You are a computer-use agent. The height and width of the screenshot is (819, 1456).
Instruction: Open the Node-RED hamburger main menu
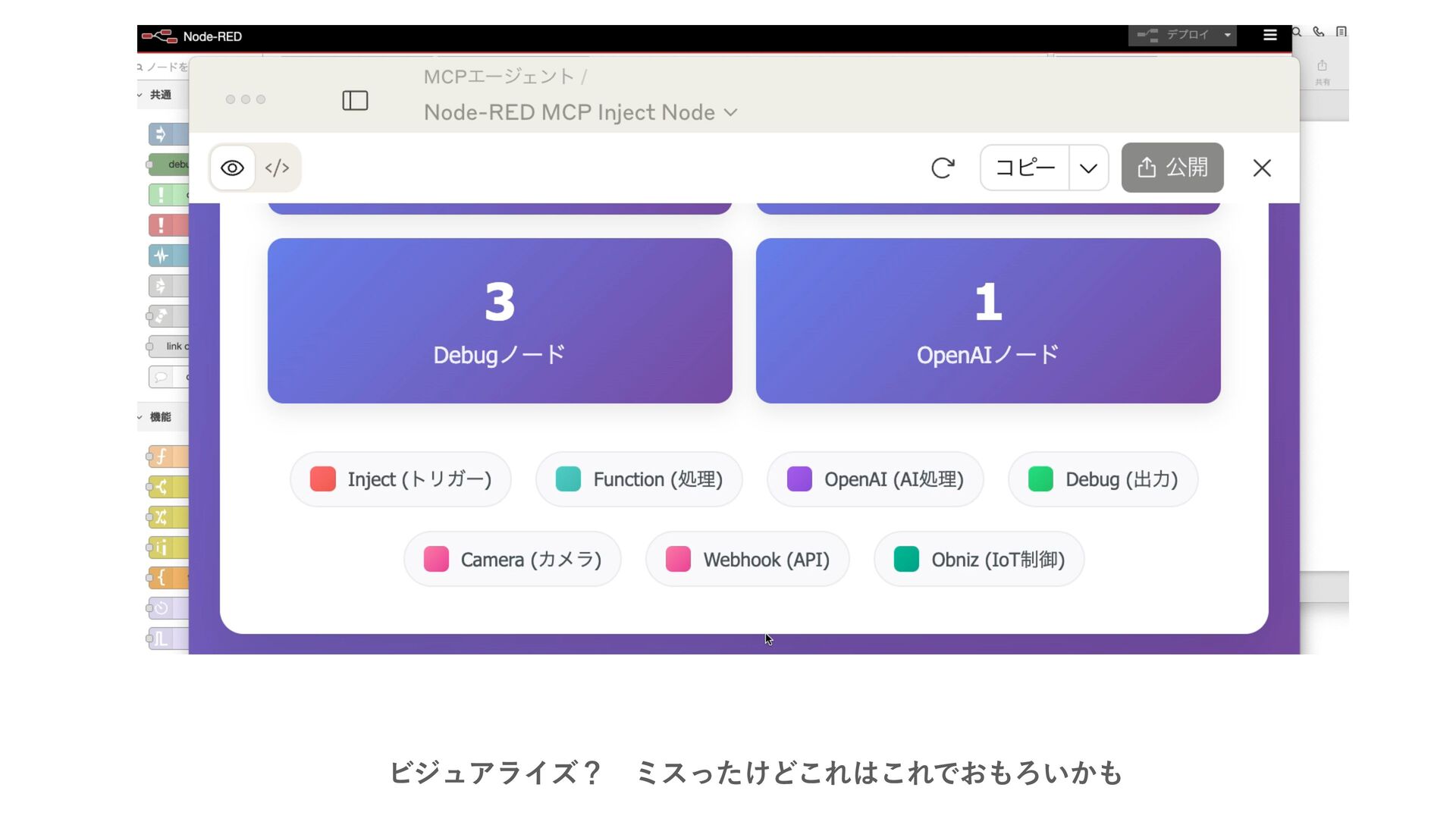tap(1270, 35)
